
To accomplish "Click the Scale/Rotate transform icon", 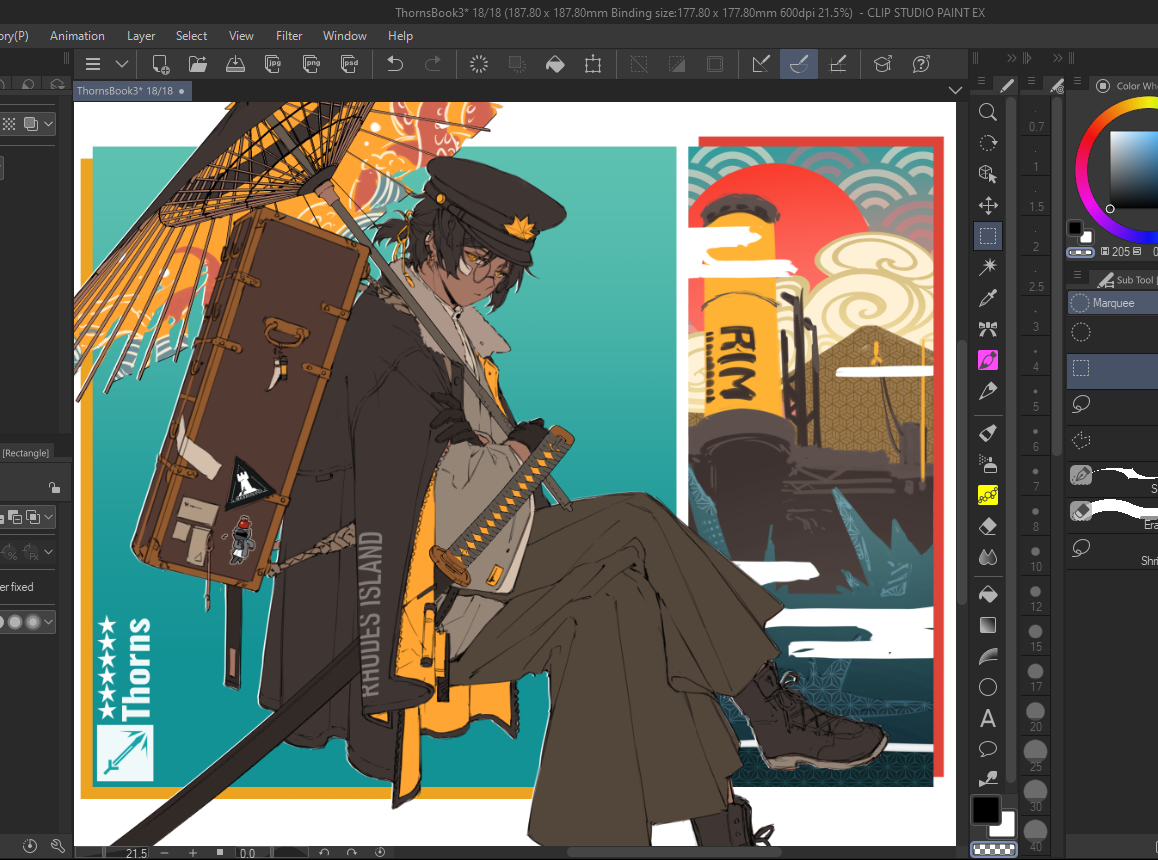I will pyautogui.click(x=593, y=64).
